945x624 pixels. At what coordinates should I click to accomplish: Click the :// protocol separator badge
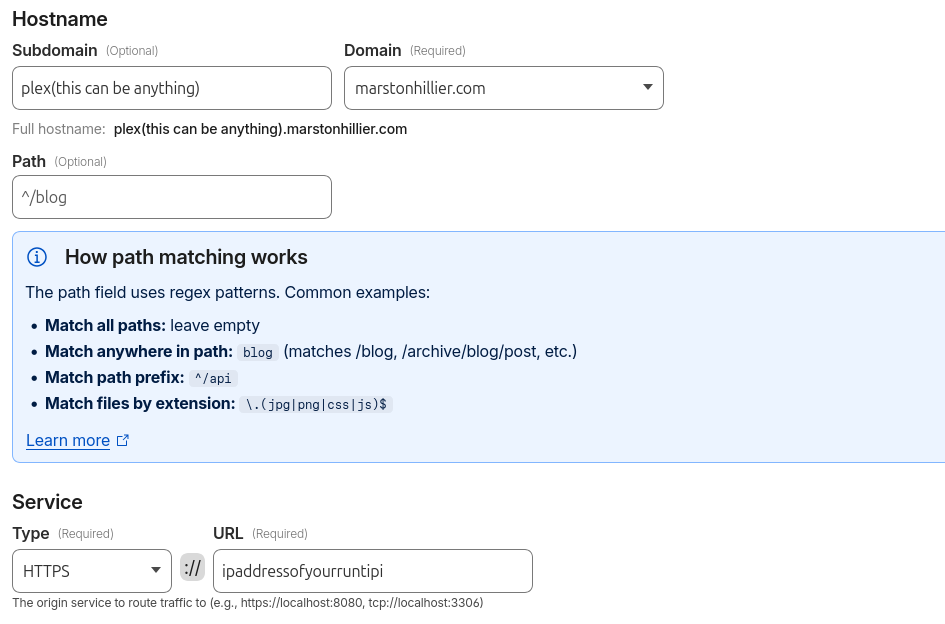(192, 569)
